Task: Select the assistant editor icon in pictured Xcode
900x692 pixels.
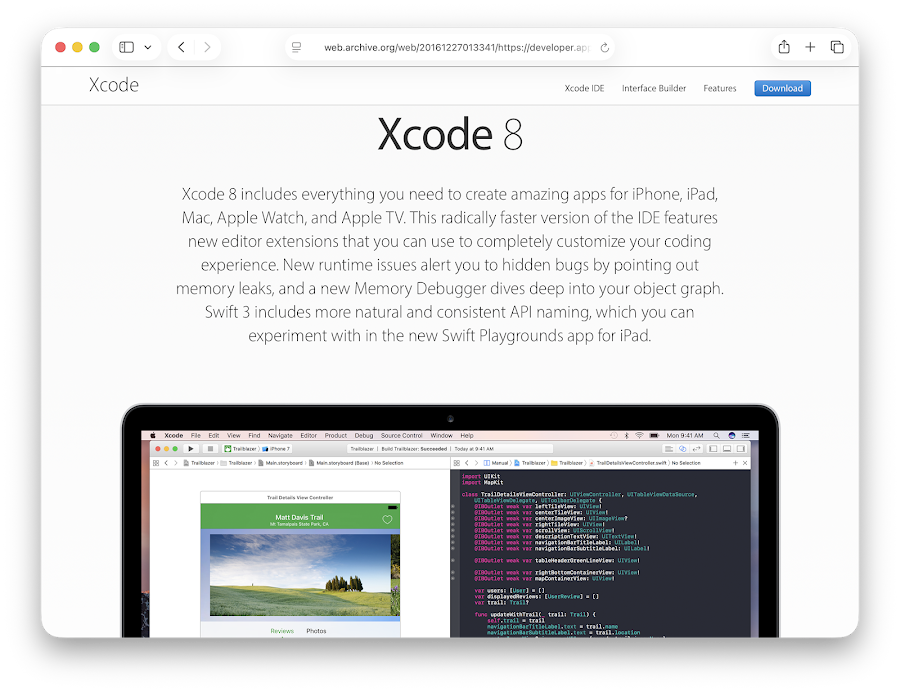Action: pos(682,449)
